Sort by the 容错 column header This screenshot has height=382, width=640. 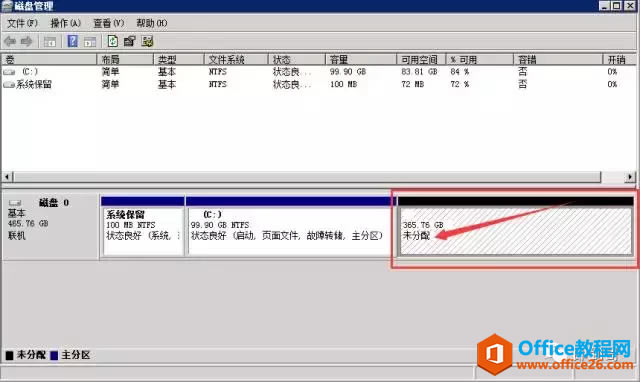[558, 60]
